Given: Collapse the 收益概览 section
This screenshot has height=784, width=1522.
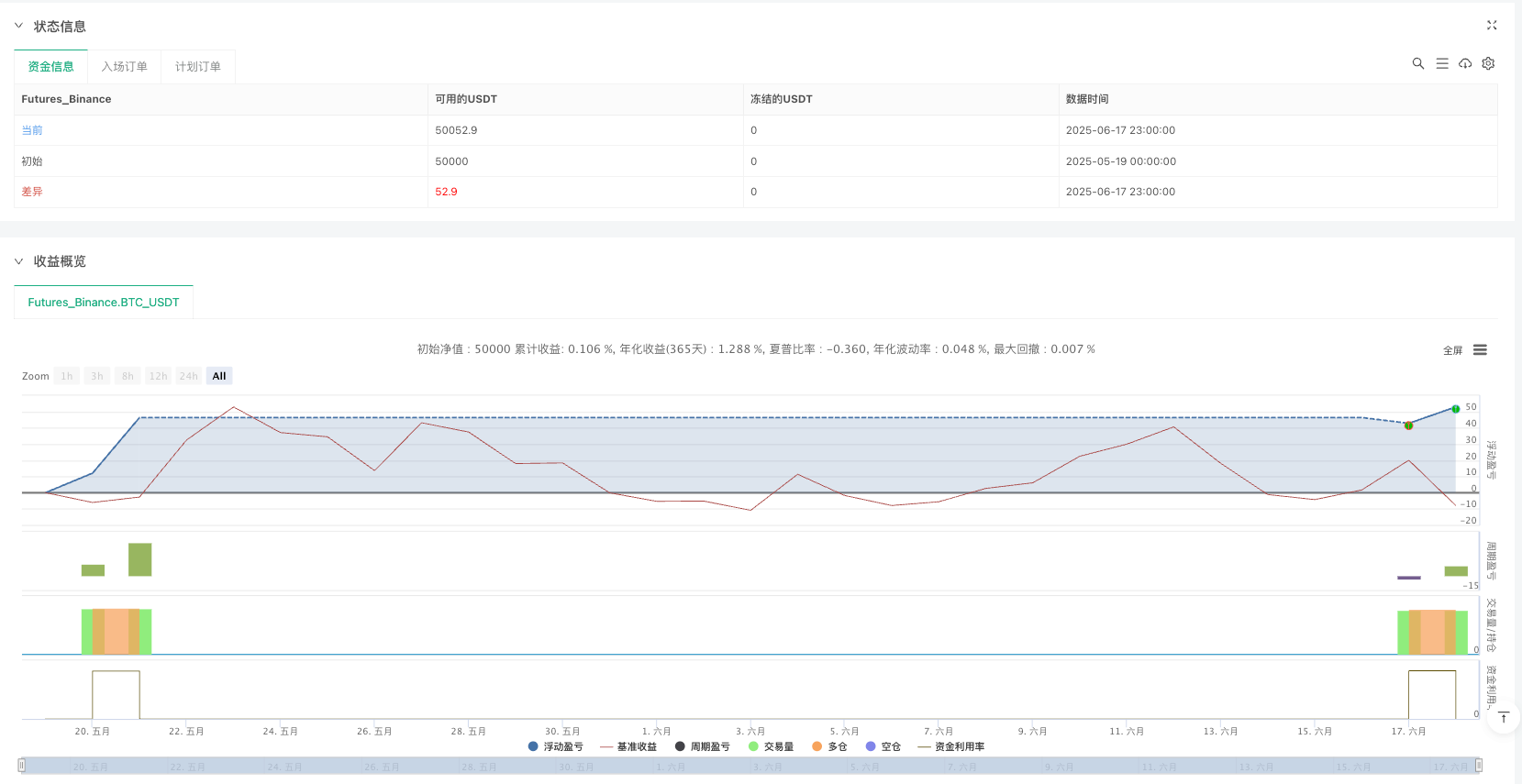Looking at the screenshot, I should [18, 261].
